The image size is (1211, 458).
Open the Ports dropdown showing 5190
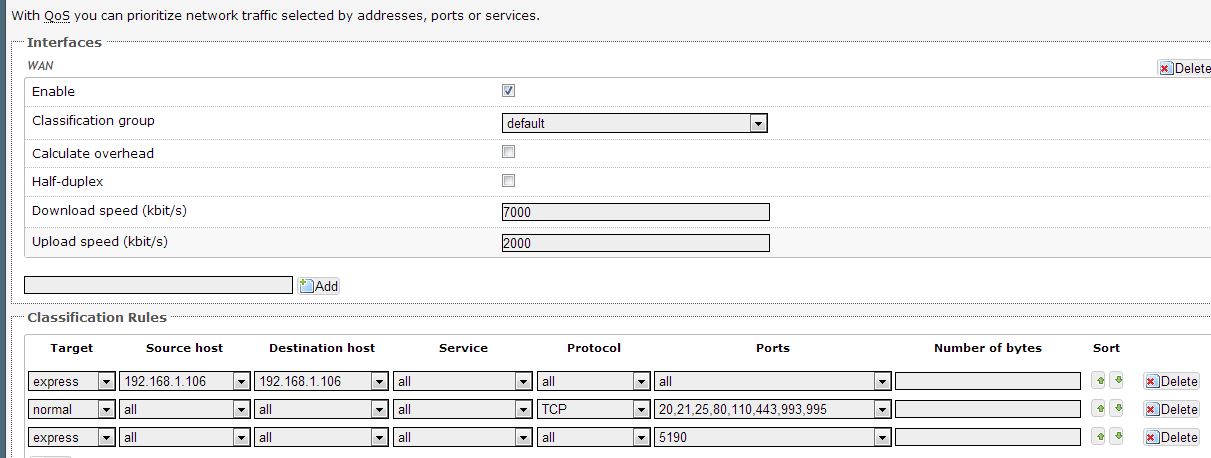(772, 437)
